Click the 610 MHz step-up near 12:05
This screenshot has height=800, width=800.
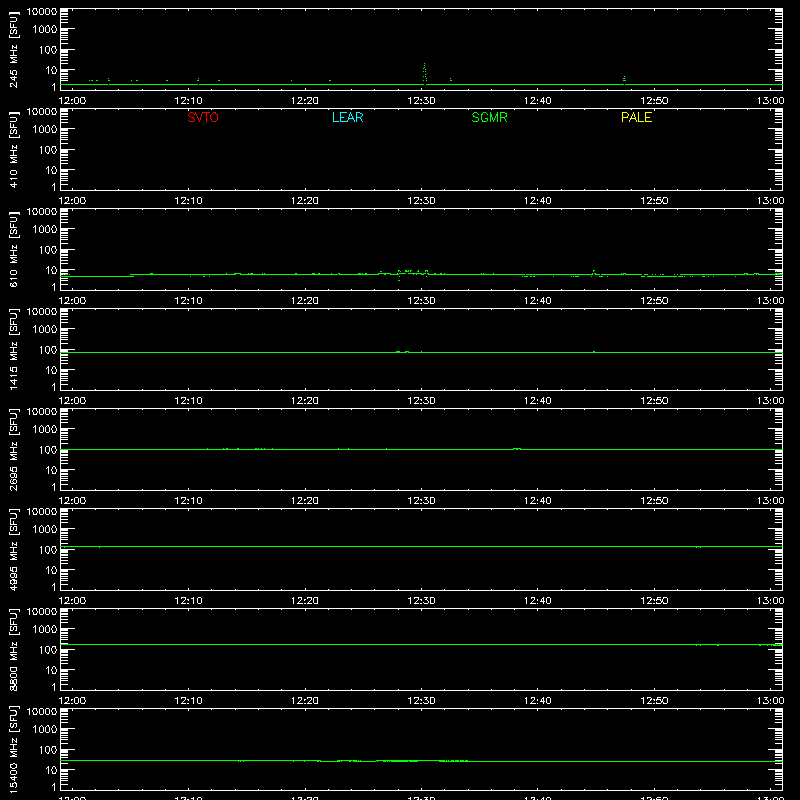(132, 276)
